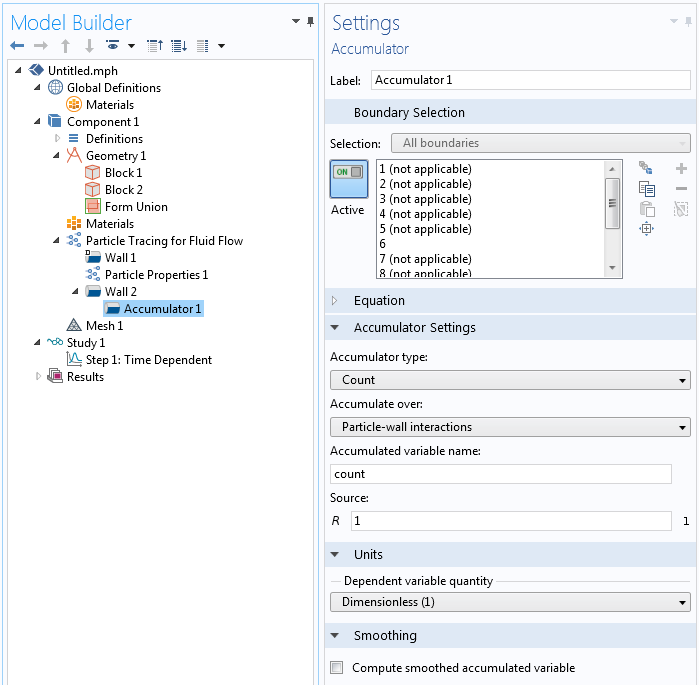Select the Form Union icon

[93, 206]
